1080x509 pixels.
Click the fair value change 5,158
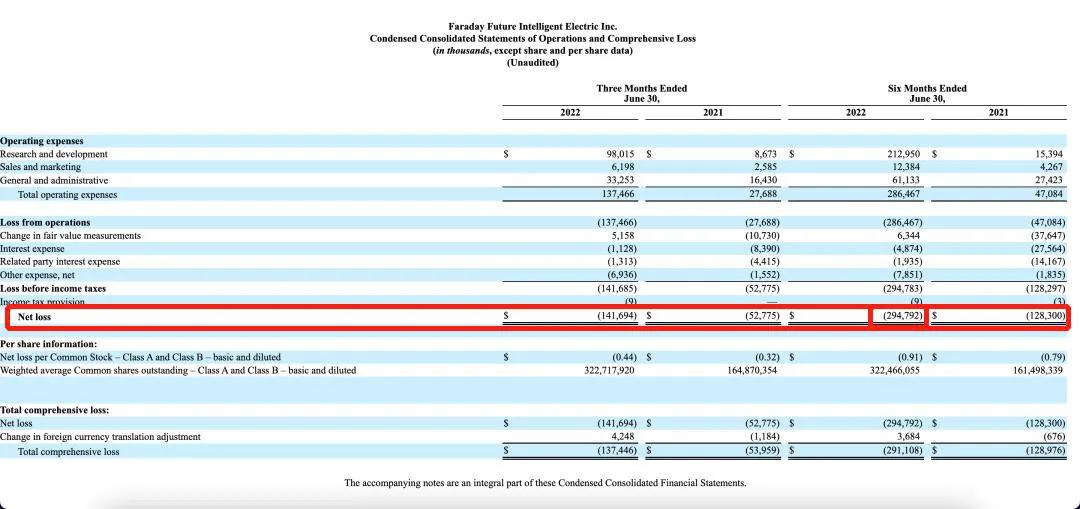click(623, 236)
